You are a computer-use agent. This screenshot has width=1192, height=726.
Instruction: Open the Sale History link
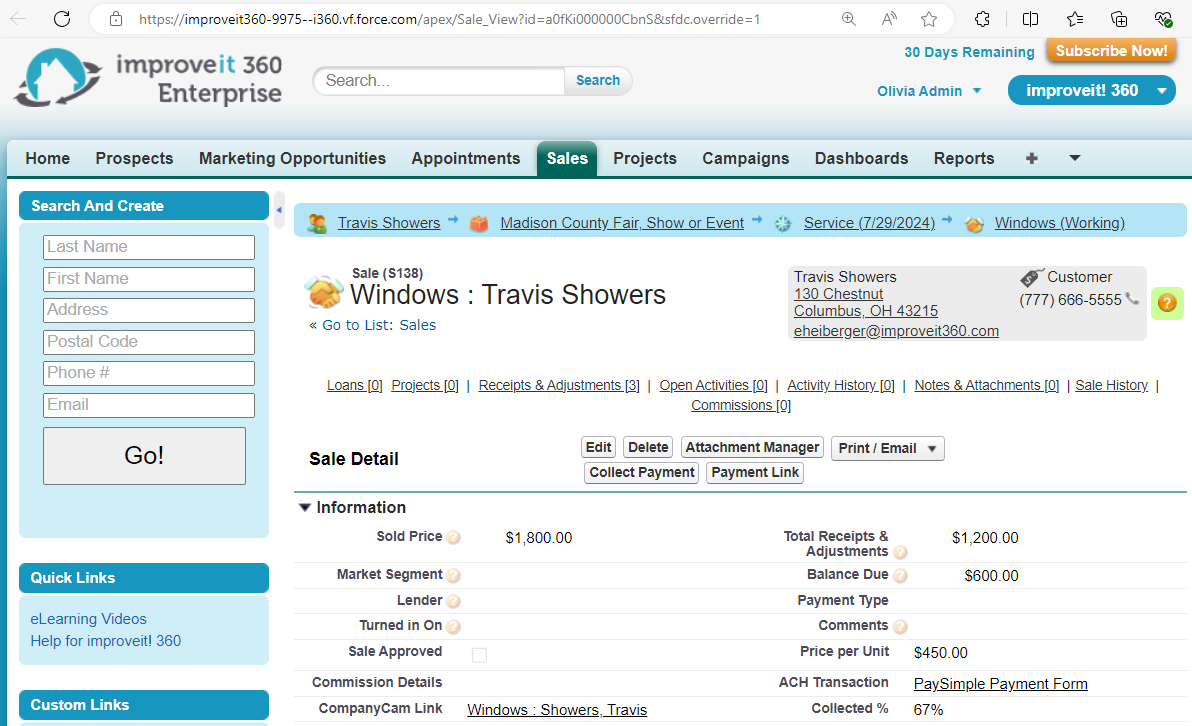click(x=1111, y=385)
